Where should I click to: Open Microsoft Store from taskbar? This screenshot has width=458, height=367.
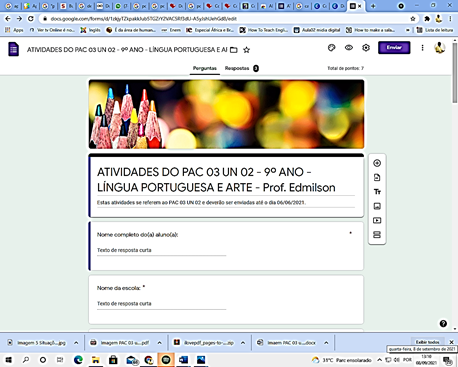[x=113, y=360]
